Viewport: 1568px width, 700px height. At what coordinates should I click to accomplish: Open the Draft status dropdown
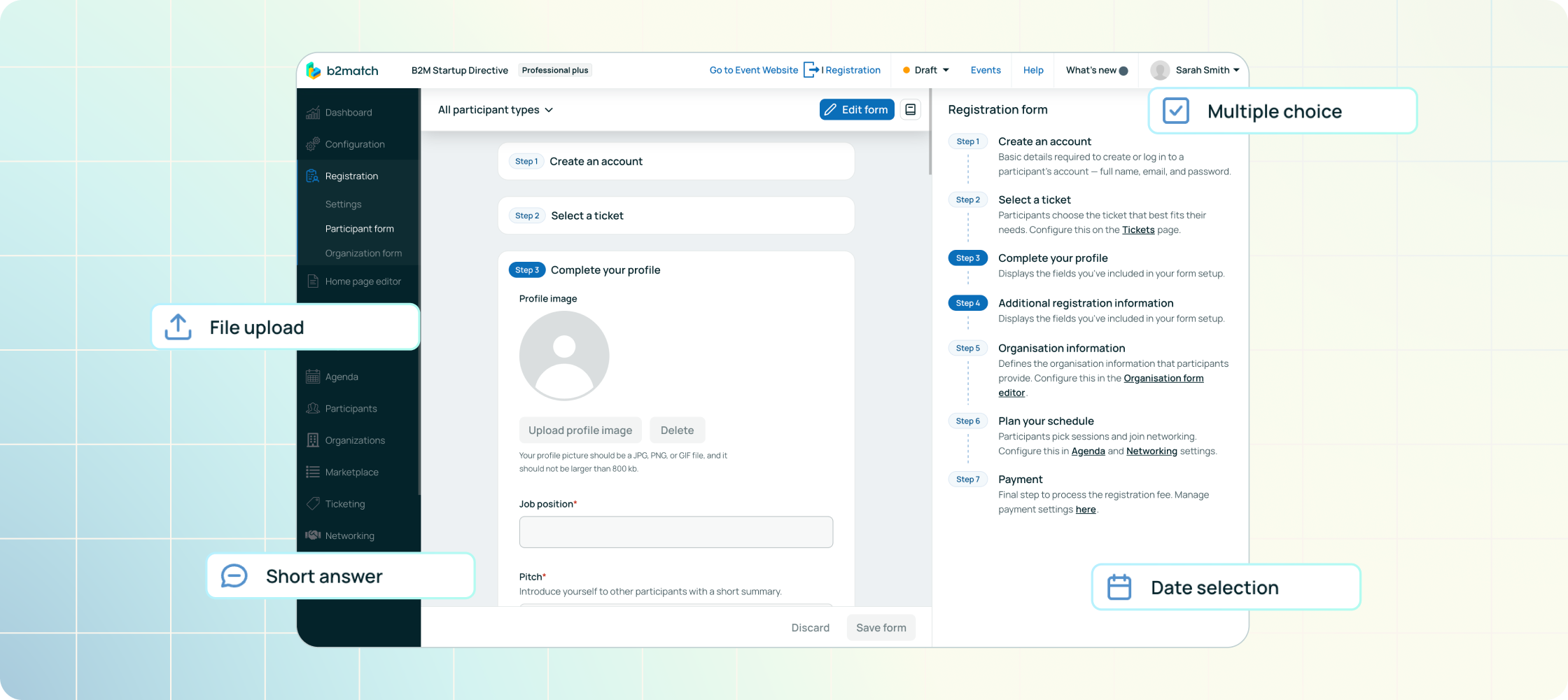point(926,70)
